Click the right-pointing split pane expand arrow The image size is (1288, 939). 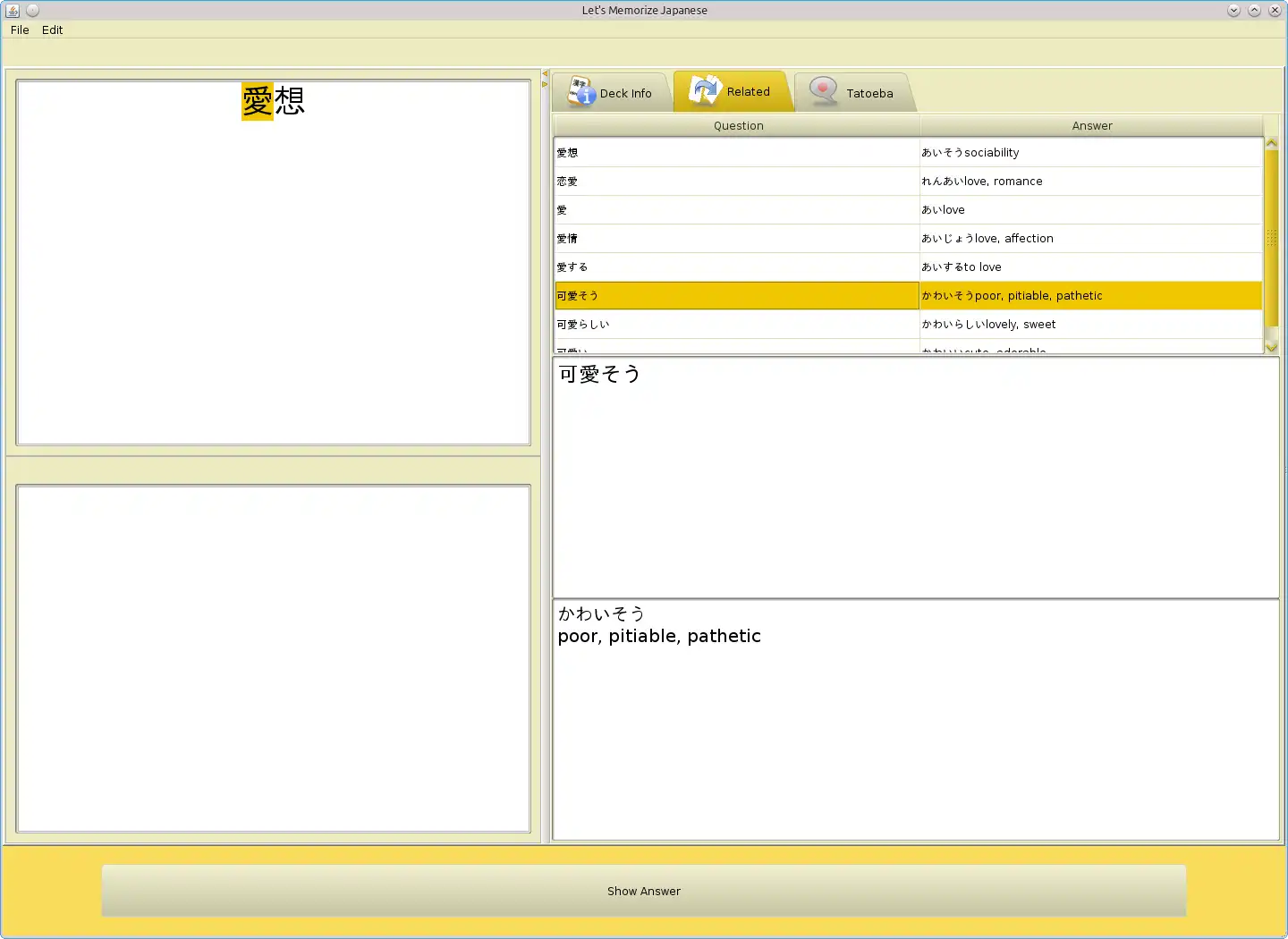(x=545, y=84)
